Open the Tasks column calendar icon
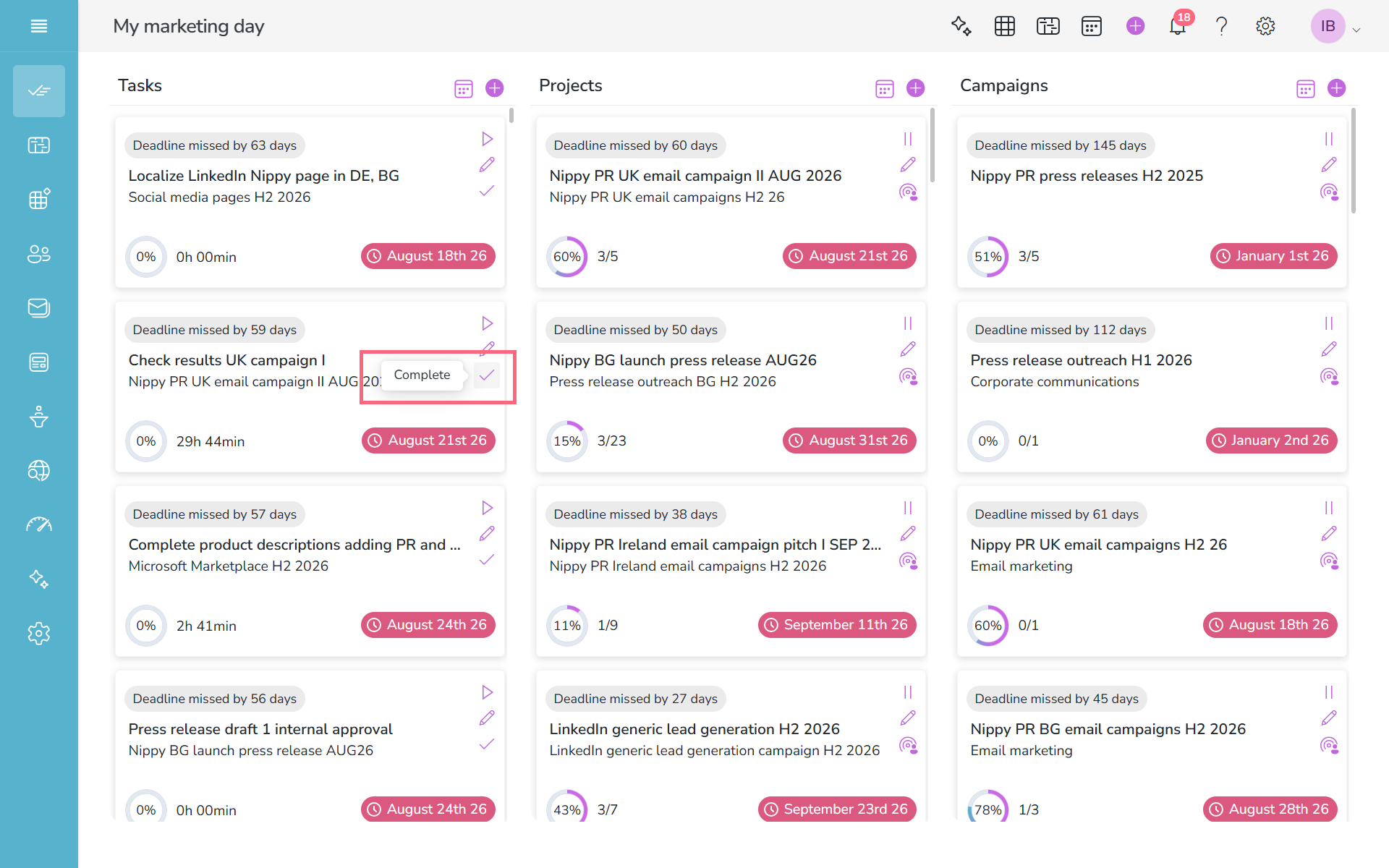1389x868 pixels. [x=464, y=88]
